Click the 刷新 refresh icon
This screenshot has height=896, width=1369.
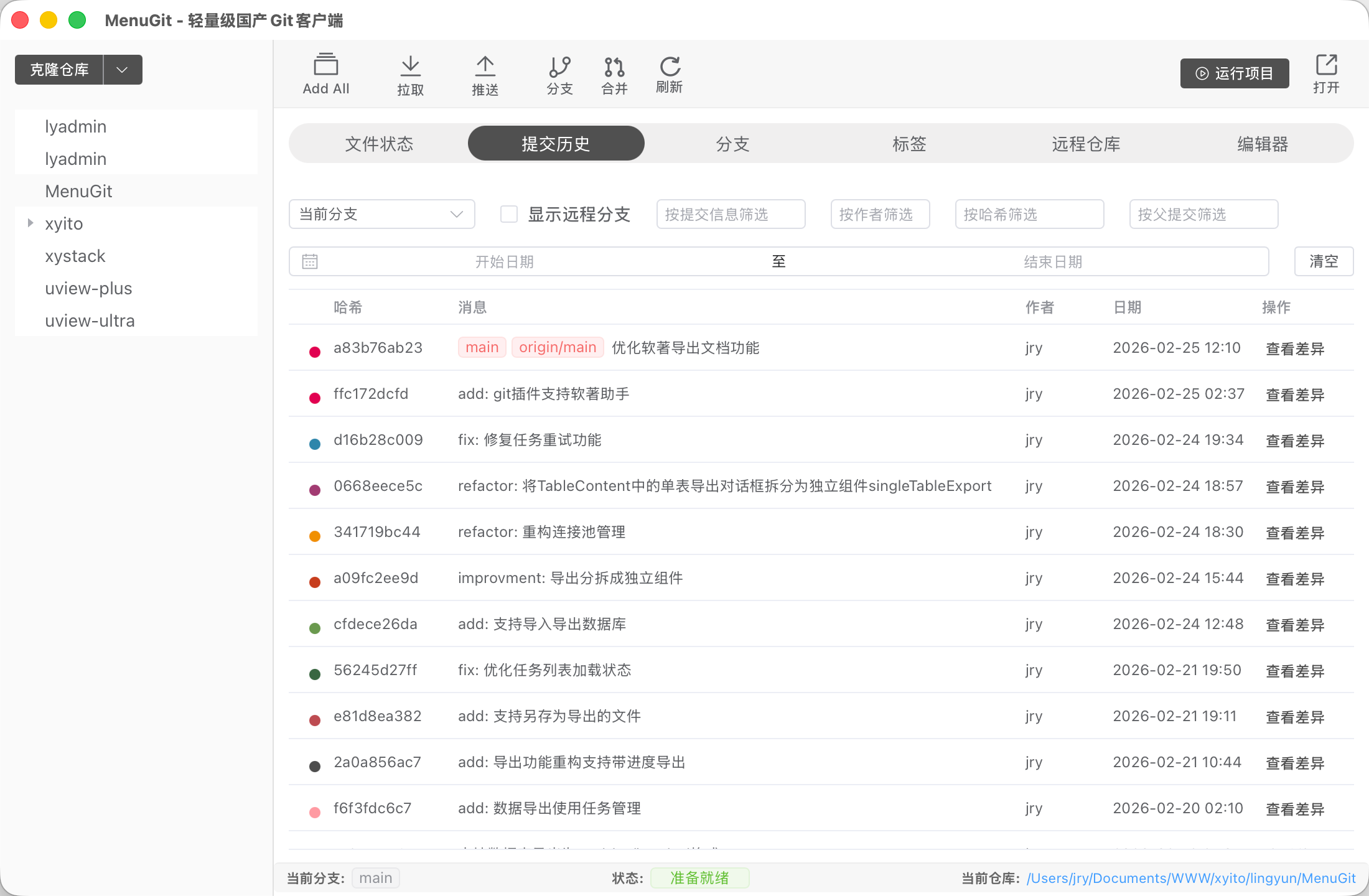coord(670,67)
